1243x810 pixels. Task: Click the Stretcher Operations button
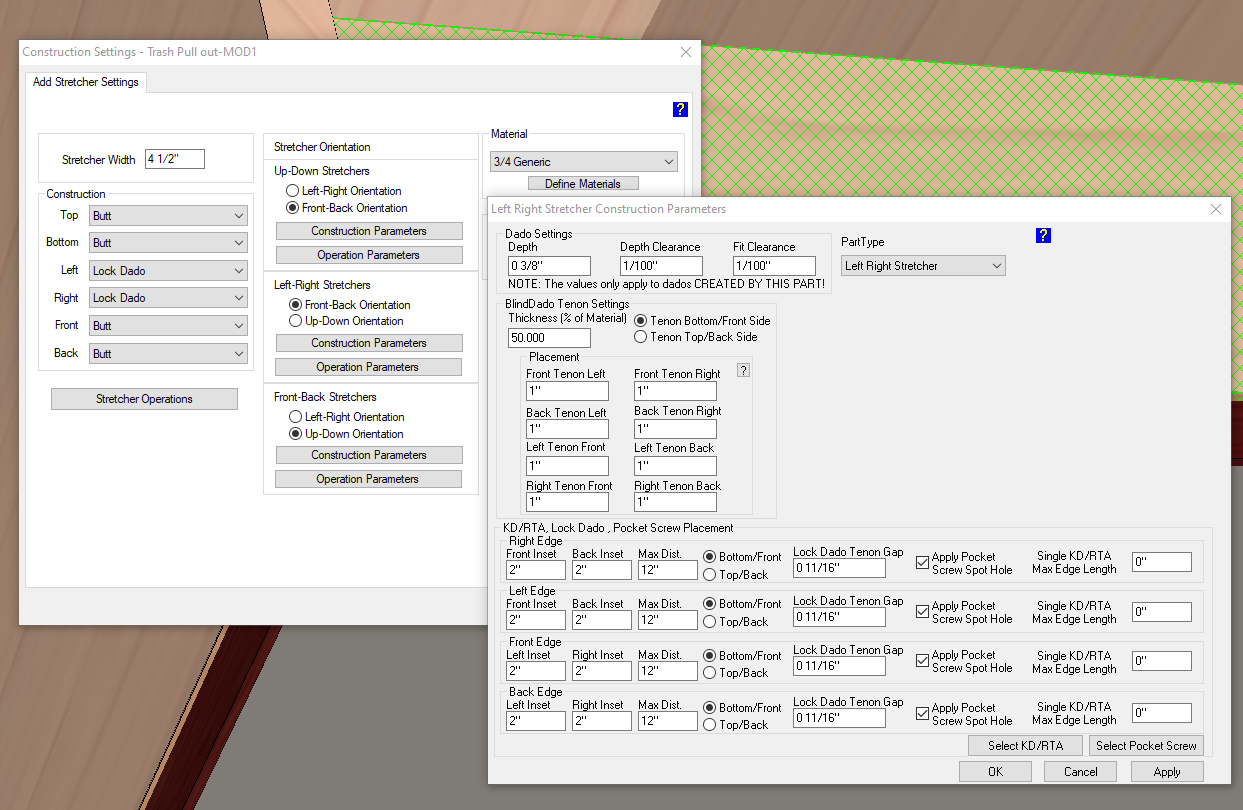[144, 399]
